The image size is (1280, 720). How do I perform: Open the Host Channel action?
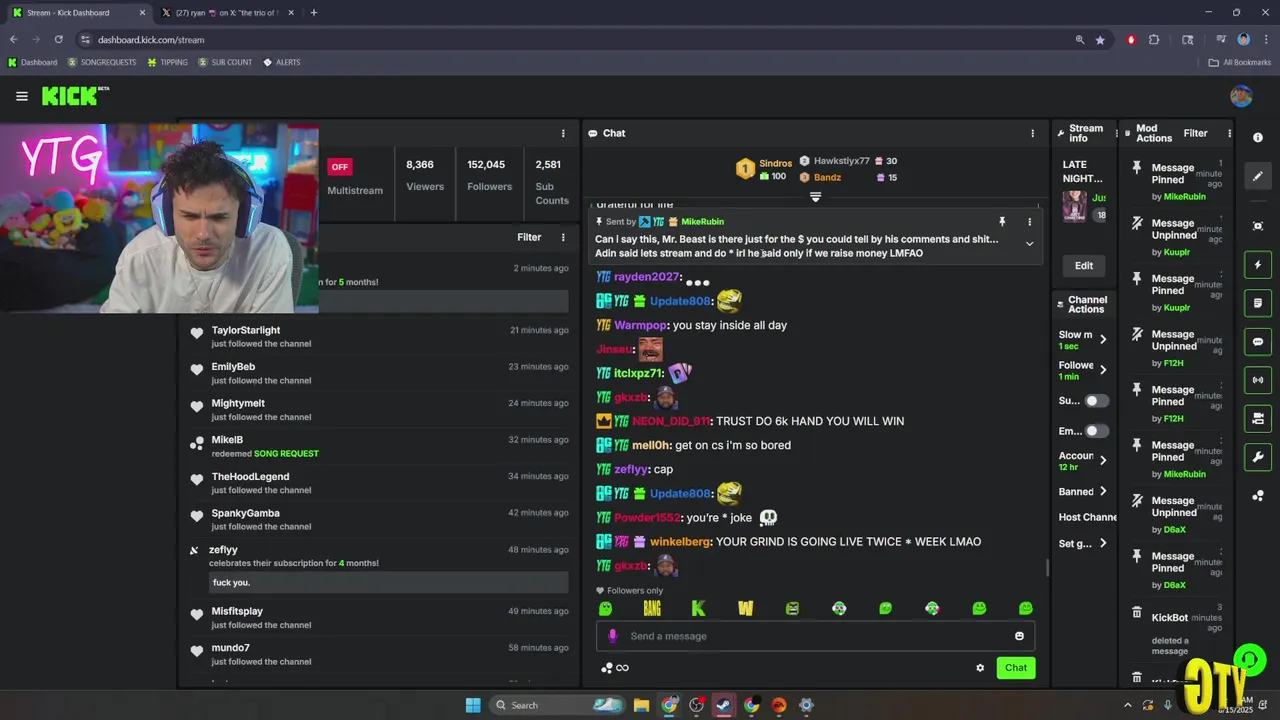1087,517
